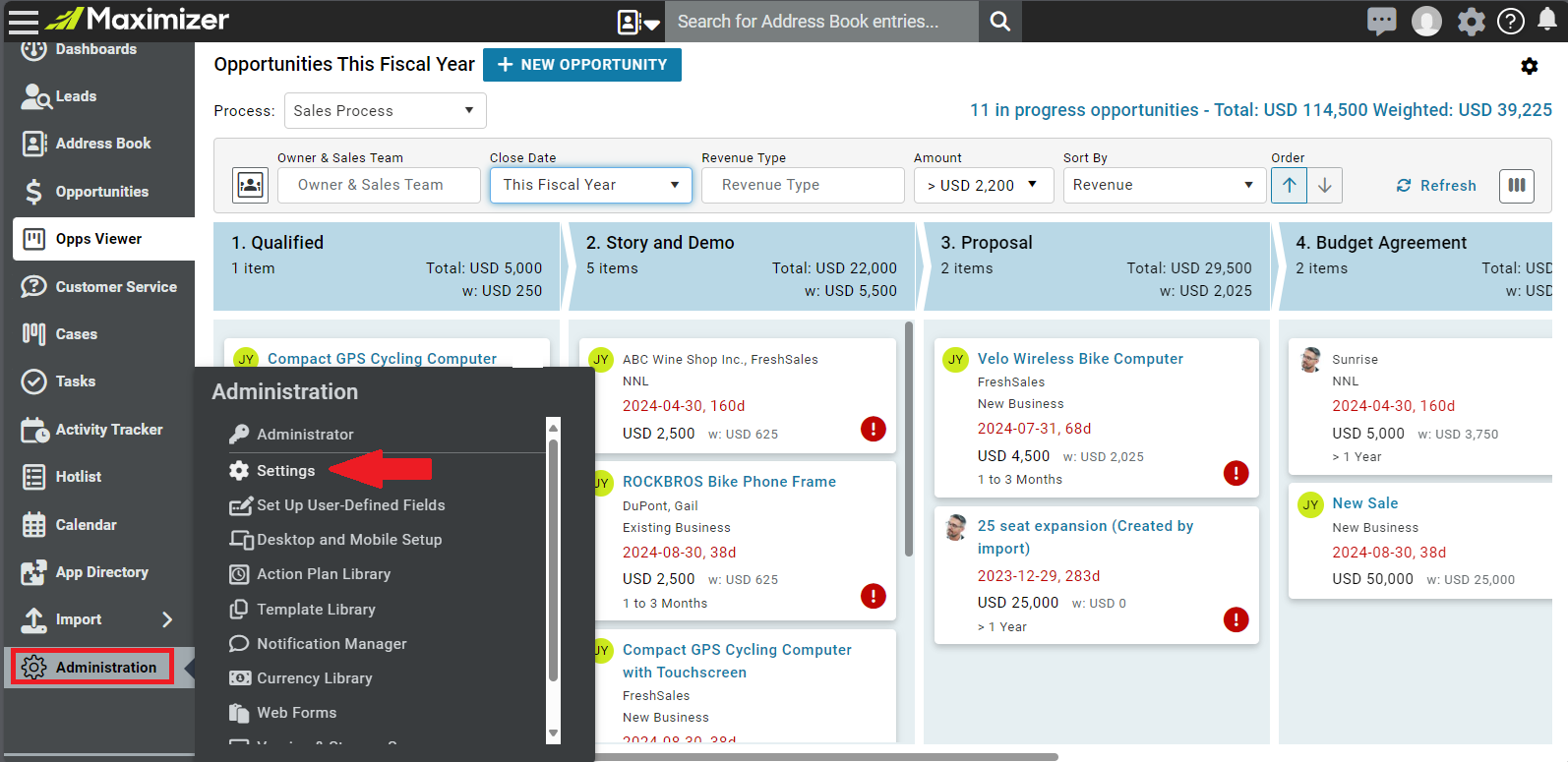Open Dashboards in the sidebar

coord(96,49)
